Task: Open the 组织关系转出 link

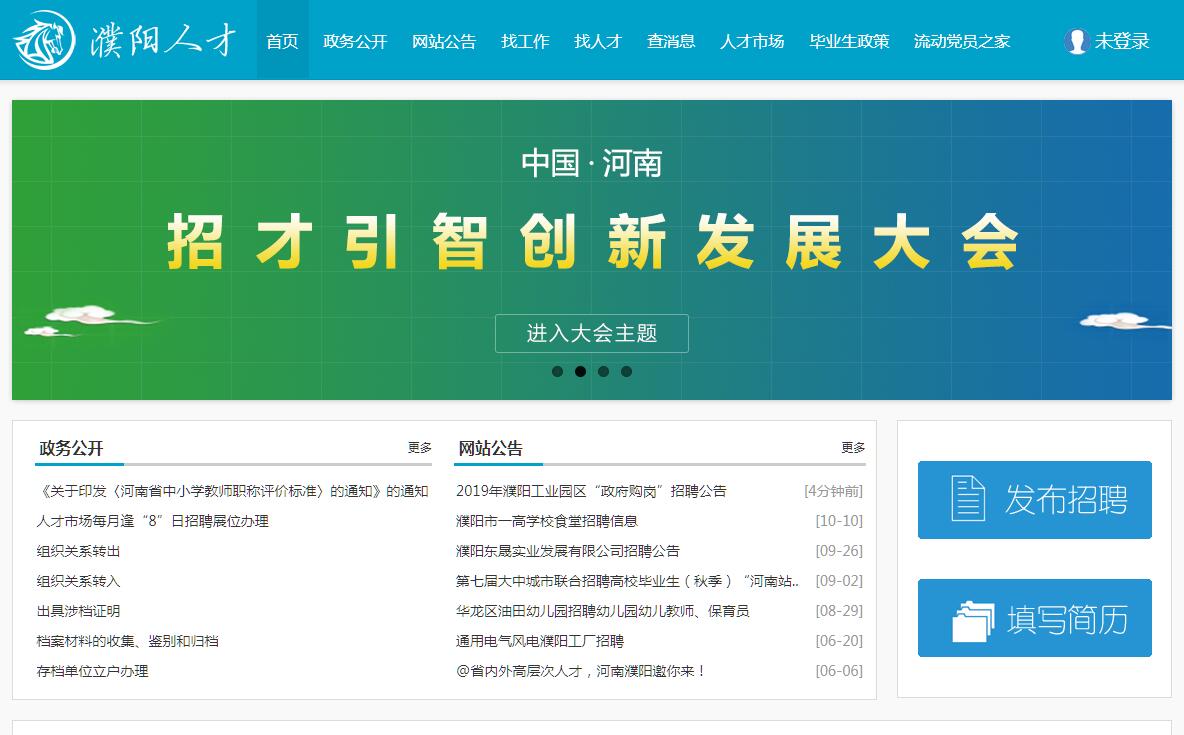Action: coord(79,551)
